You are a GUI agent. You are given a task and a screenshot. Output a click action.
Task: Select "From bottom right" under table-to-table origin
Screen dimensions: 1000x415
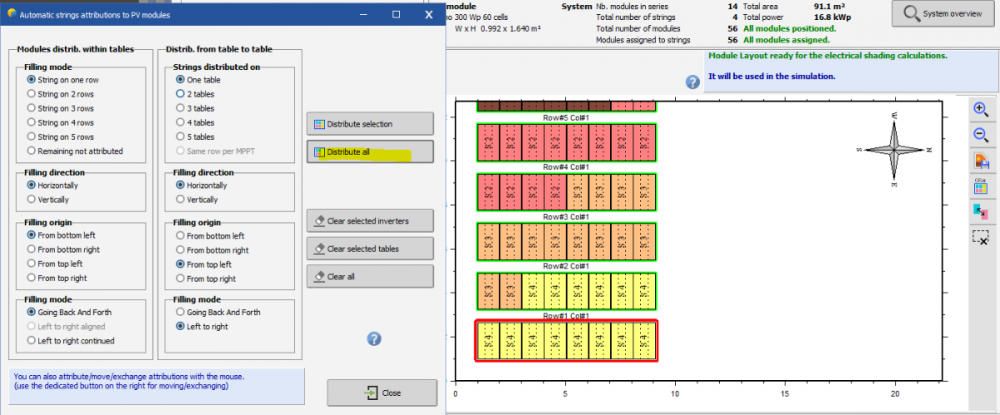point(180,250)
